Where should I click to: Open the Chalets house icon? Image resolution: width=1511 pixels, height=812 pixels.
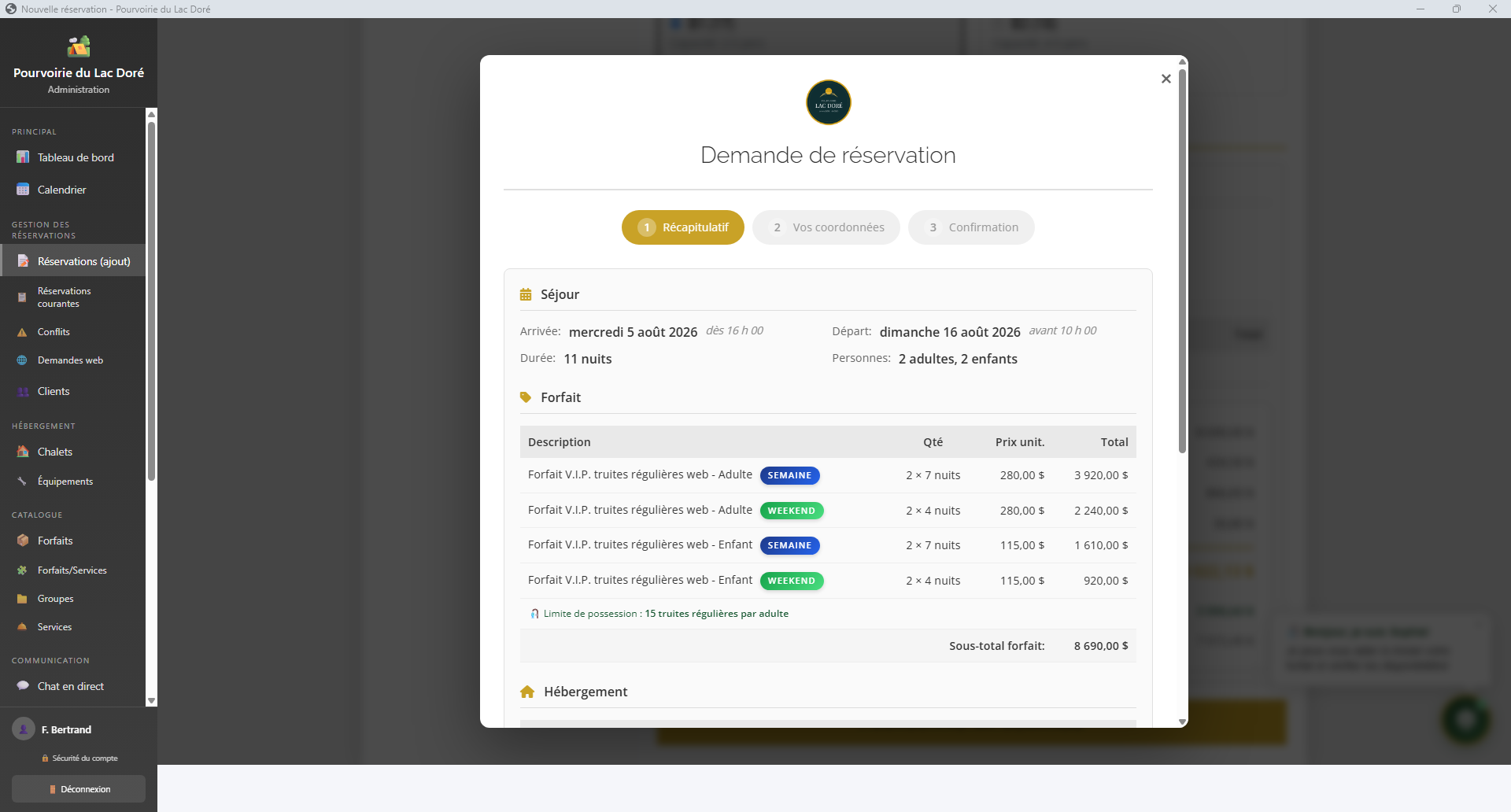23,452
